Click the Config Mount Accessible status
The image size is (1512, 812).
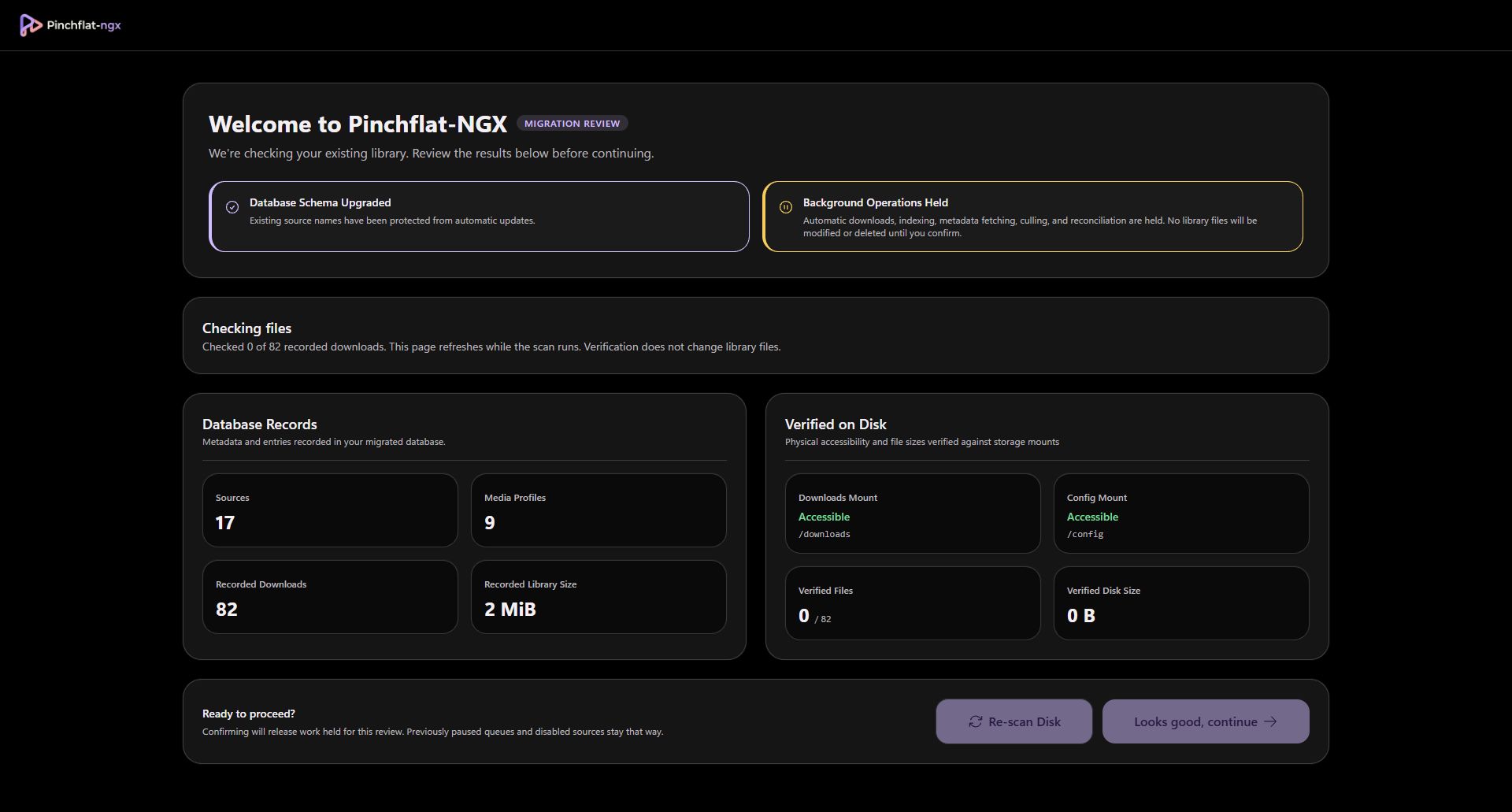coord(1092,517)
